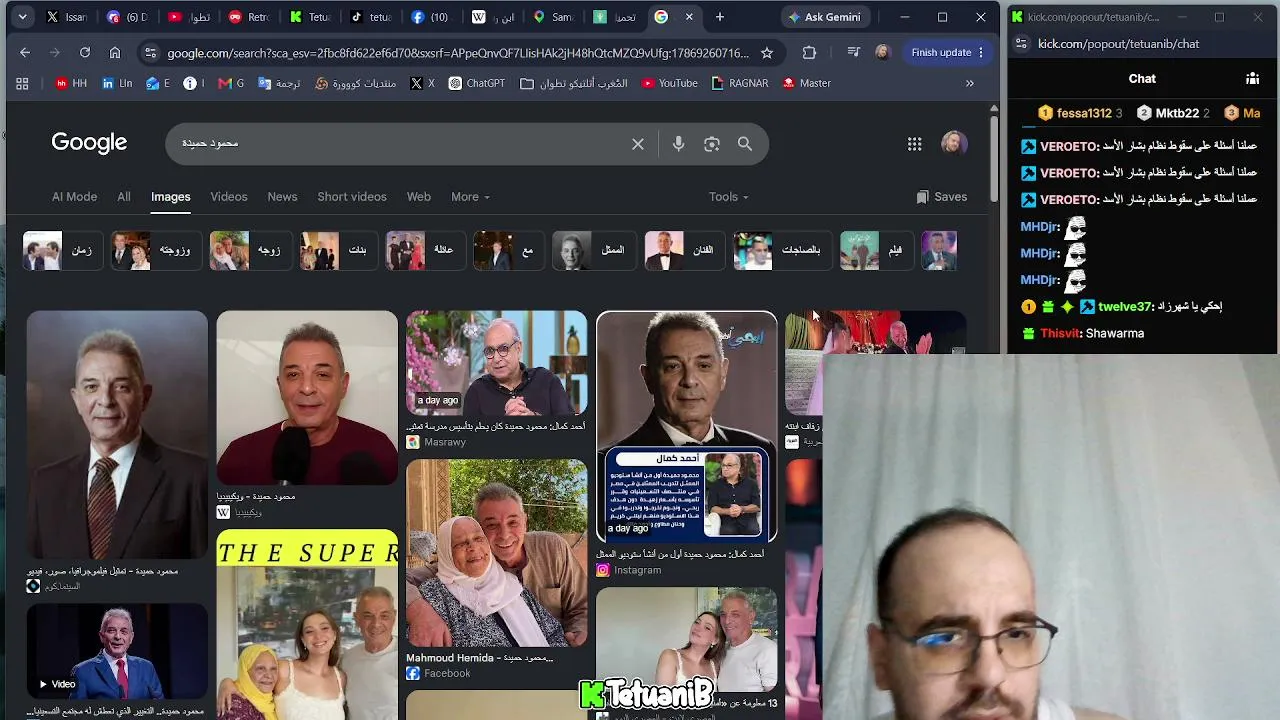Image resolution: width=1280 pixels, height=720 pixels.
Task: Open the Finish update menu
Action: [947, 53]
